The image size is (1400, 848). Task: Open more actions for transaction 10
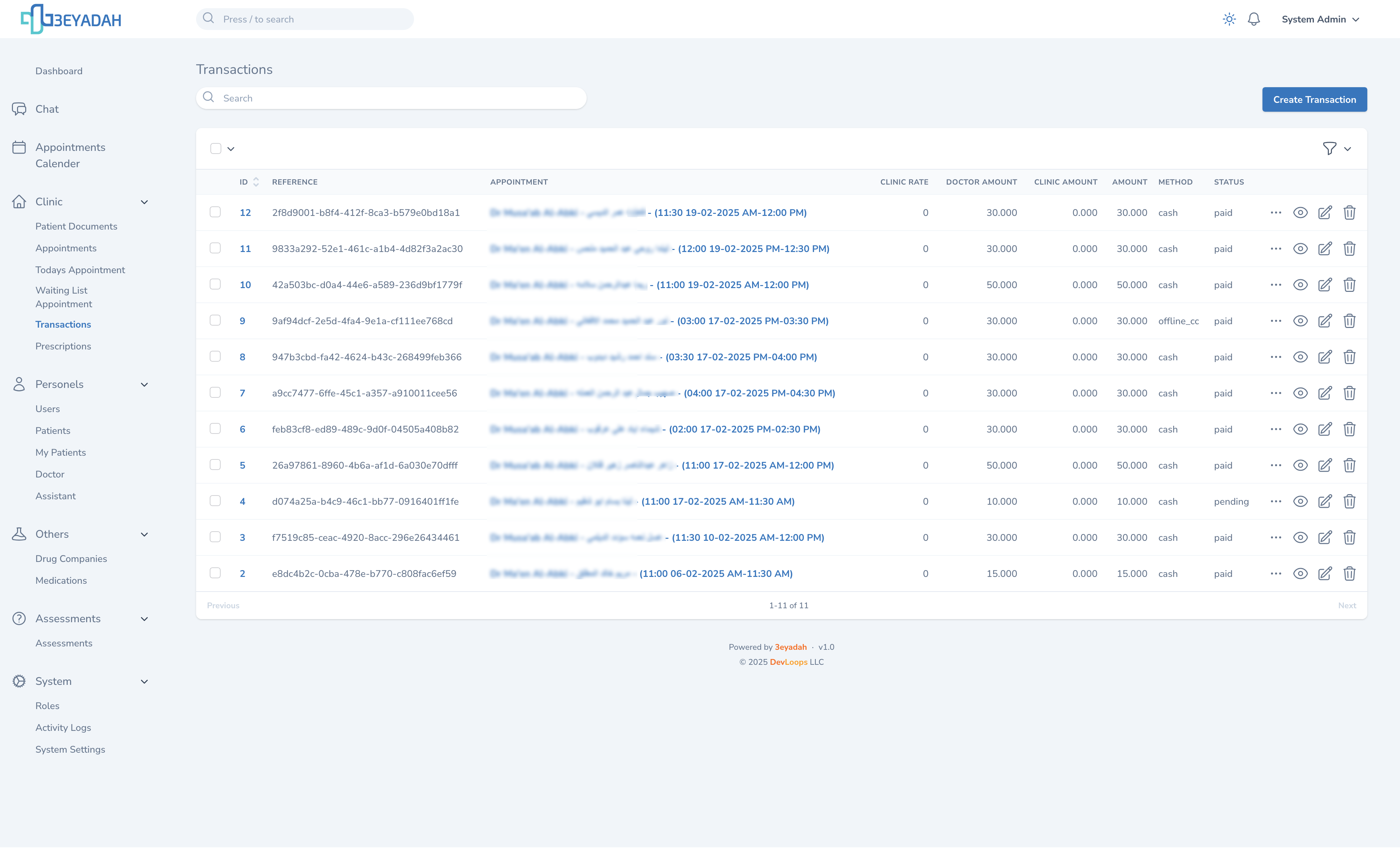tap(1276, 285)
